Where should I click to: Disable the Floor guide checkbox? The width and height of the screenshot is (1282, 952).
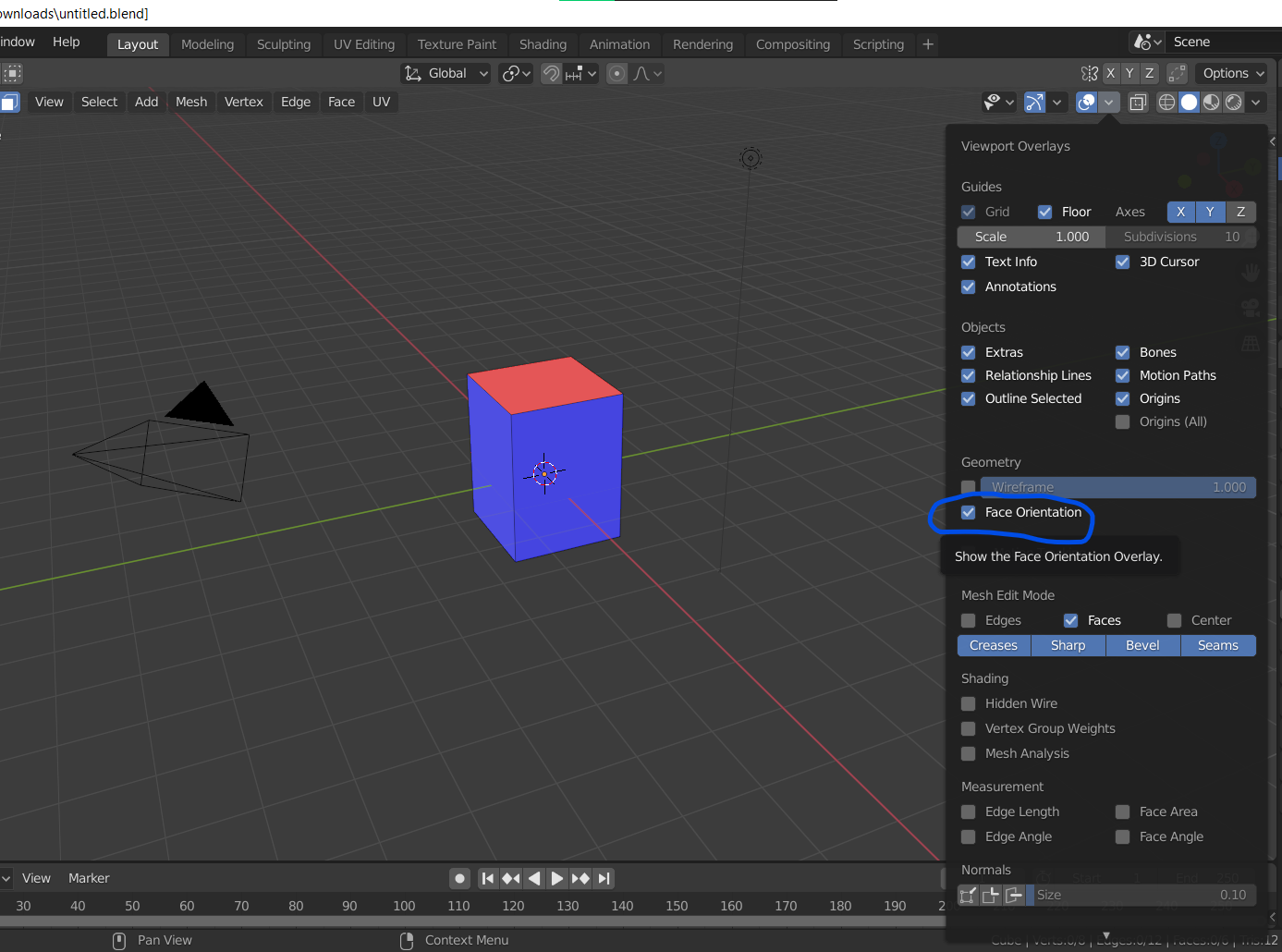tap(1045, 212)
